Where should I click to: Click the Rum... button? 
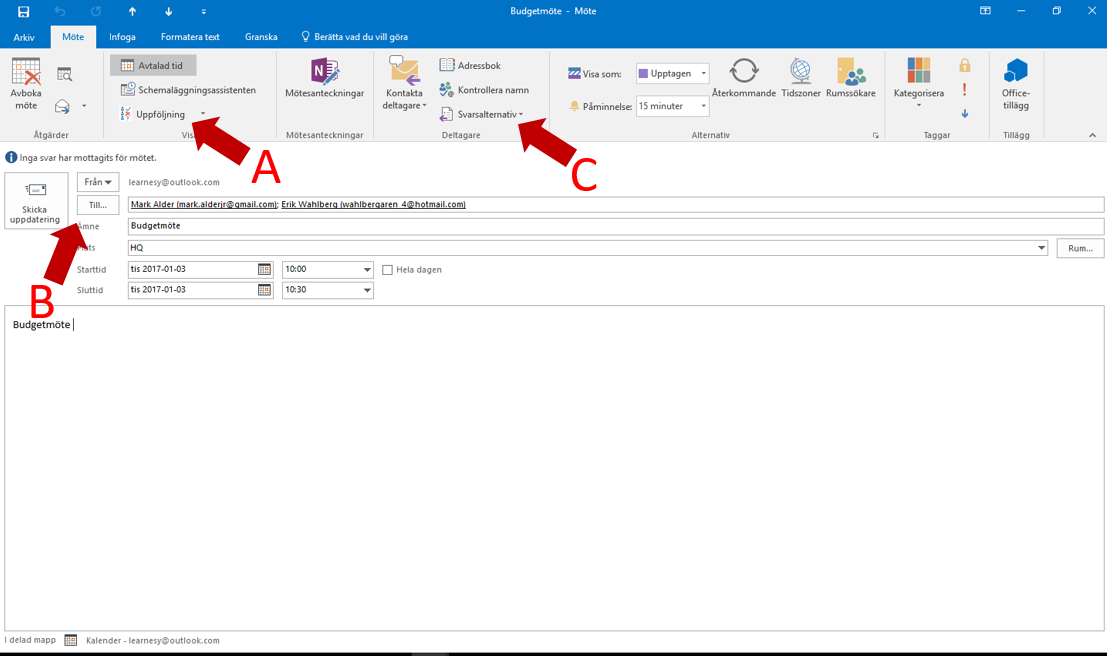(1080, 248)
